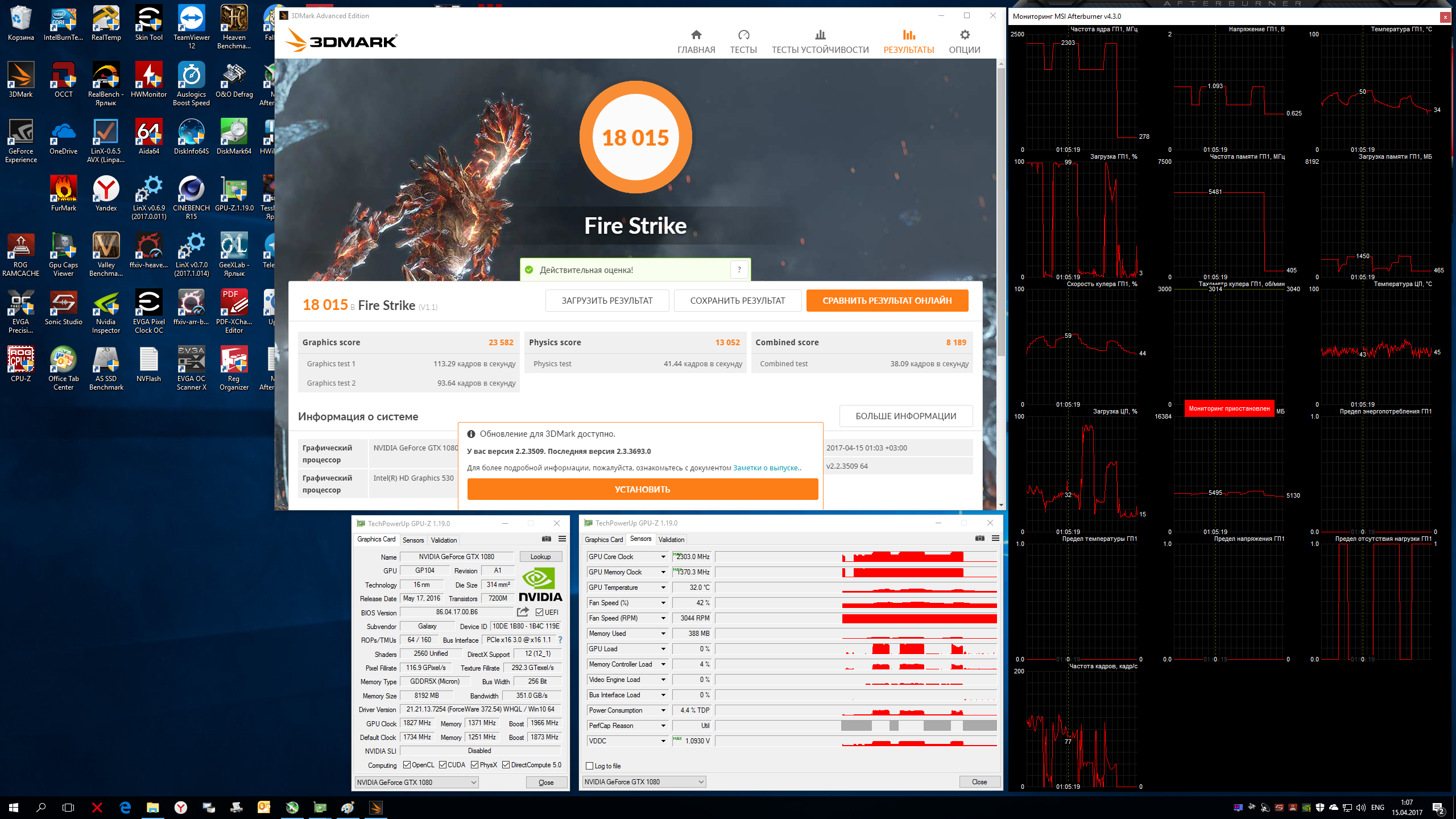
Task: Toggle the PhysX checkbox
Action: coord(474,765)
